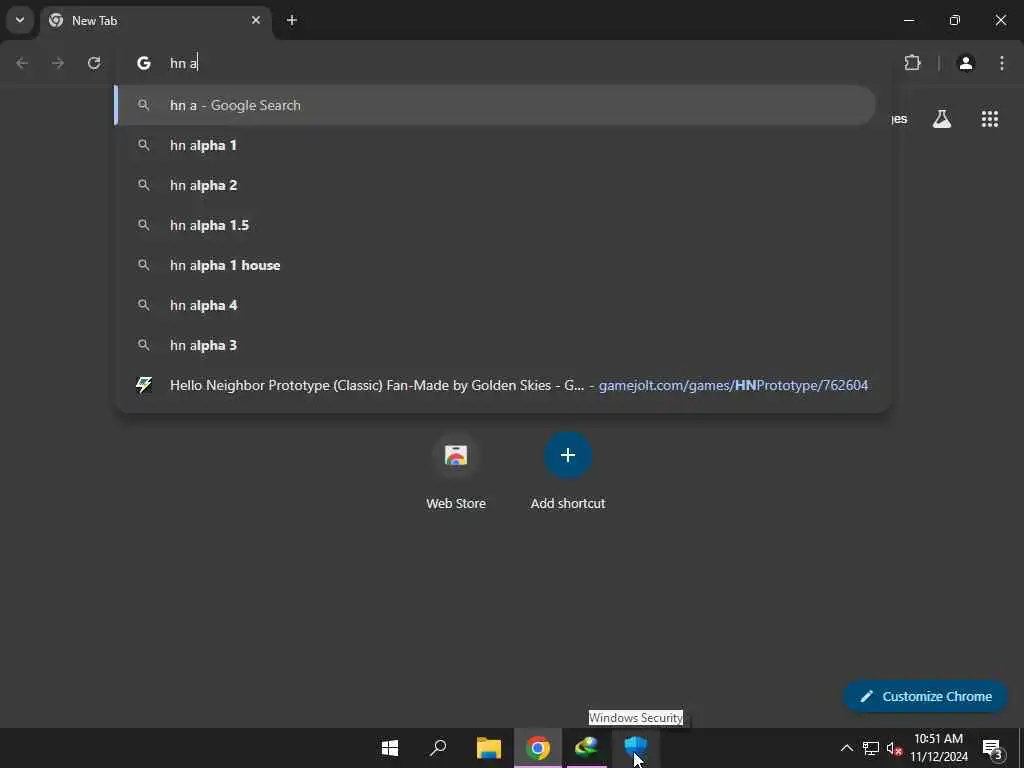Open the Windows Start menu

pos(390,748)
